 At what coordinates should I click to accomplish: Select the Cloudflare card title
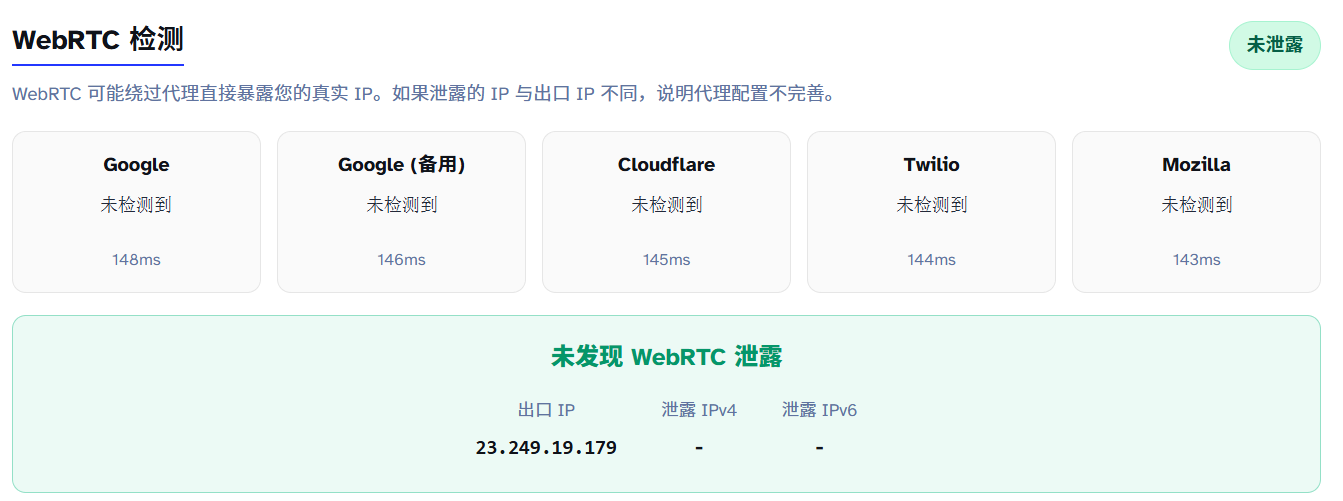666,165
